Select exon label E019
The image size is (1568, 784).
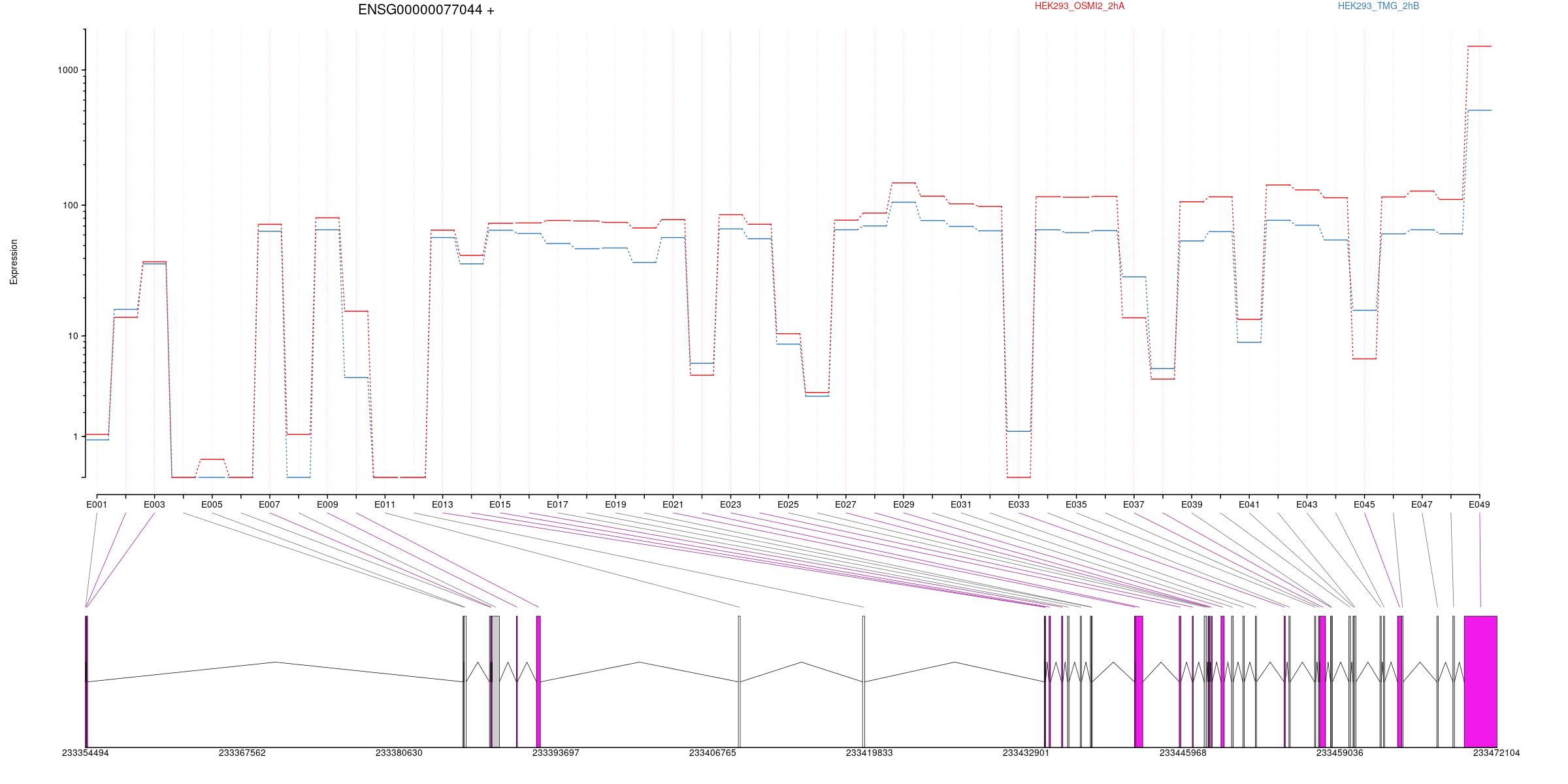[615, 504]
